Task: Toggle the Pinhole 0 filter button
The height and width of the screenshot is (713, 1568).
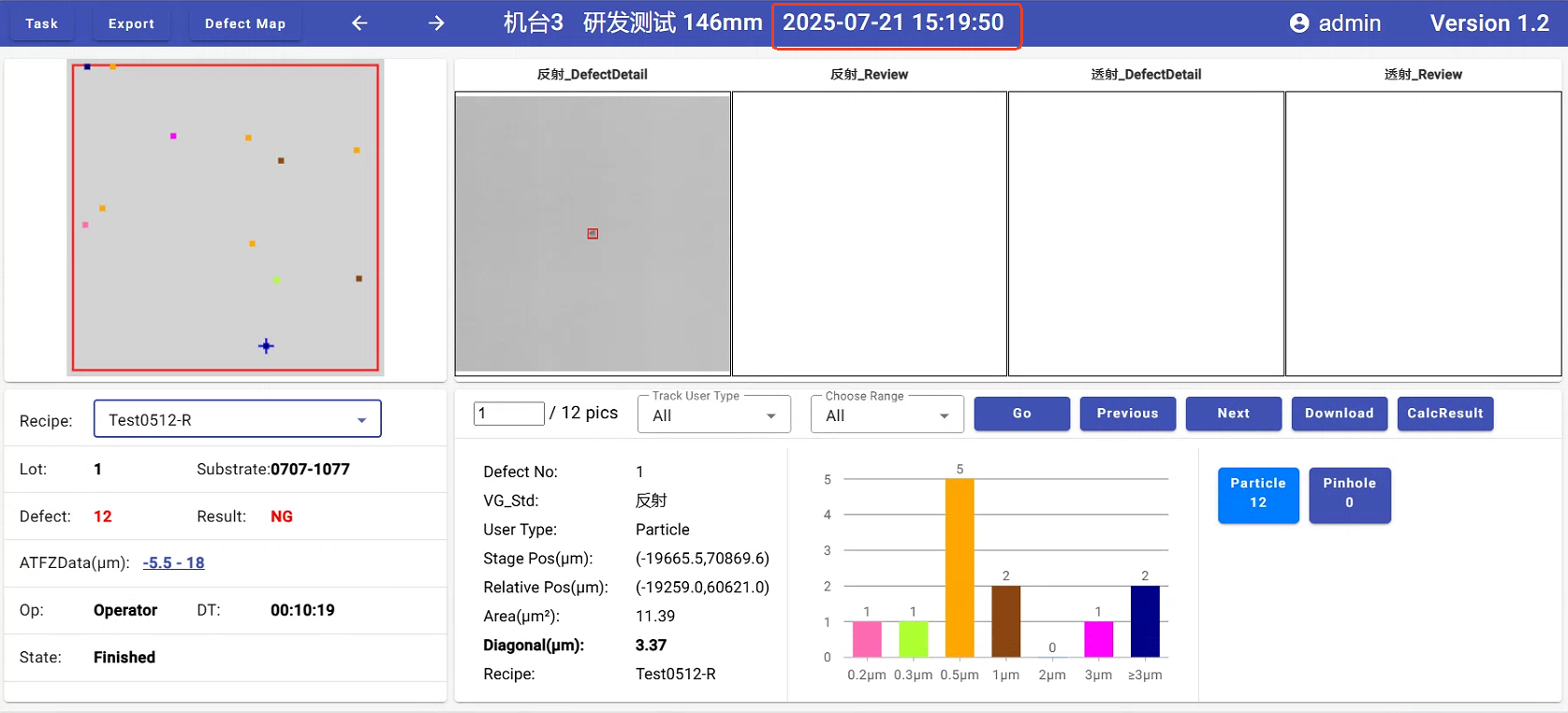Action: 1349,494
